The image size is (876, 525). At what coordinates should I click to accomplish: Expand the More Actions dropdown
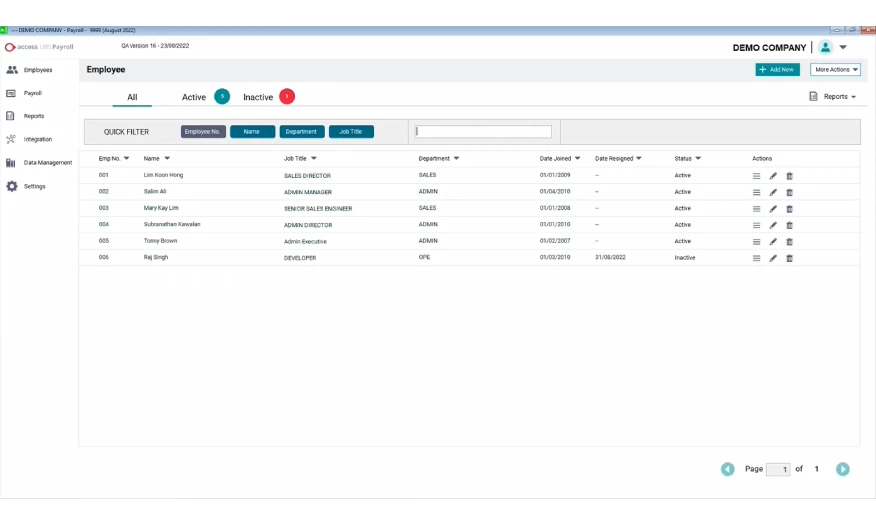pos(835,70)
